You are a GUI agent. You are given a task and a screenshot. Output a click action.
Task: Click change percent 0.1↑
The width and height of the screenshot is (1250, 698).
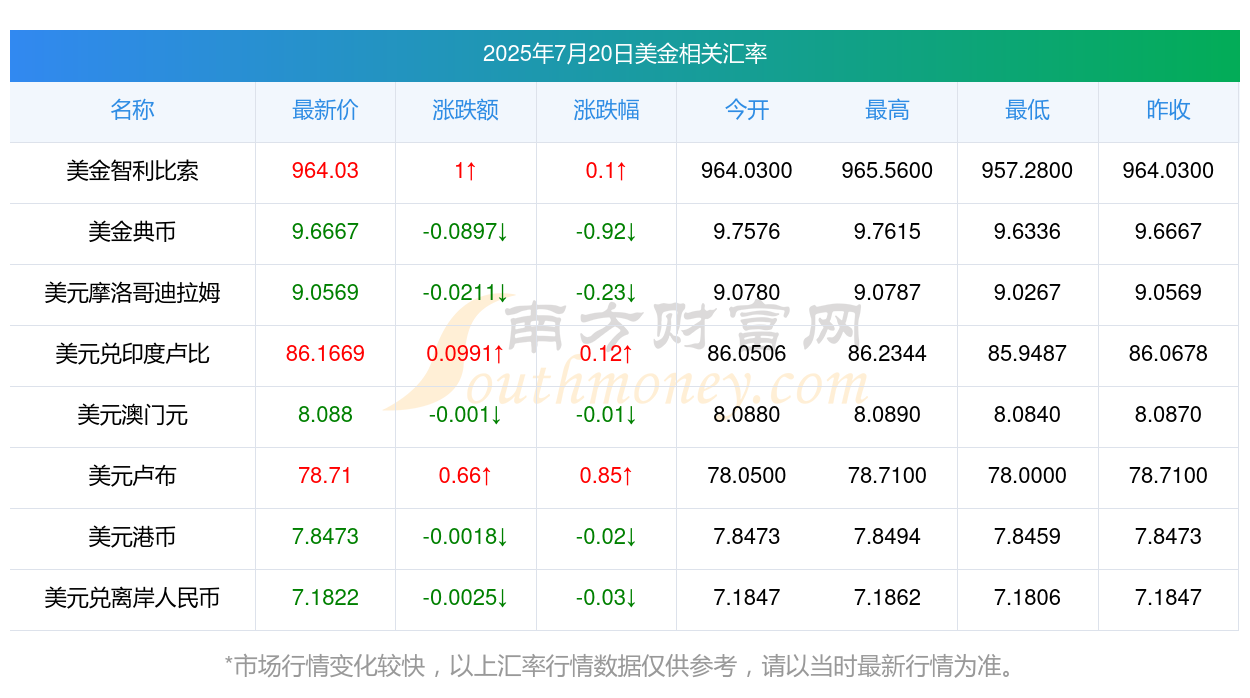click(606, 171)
